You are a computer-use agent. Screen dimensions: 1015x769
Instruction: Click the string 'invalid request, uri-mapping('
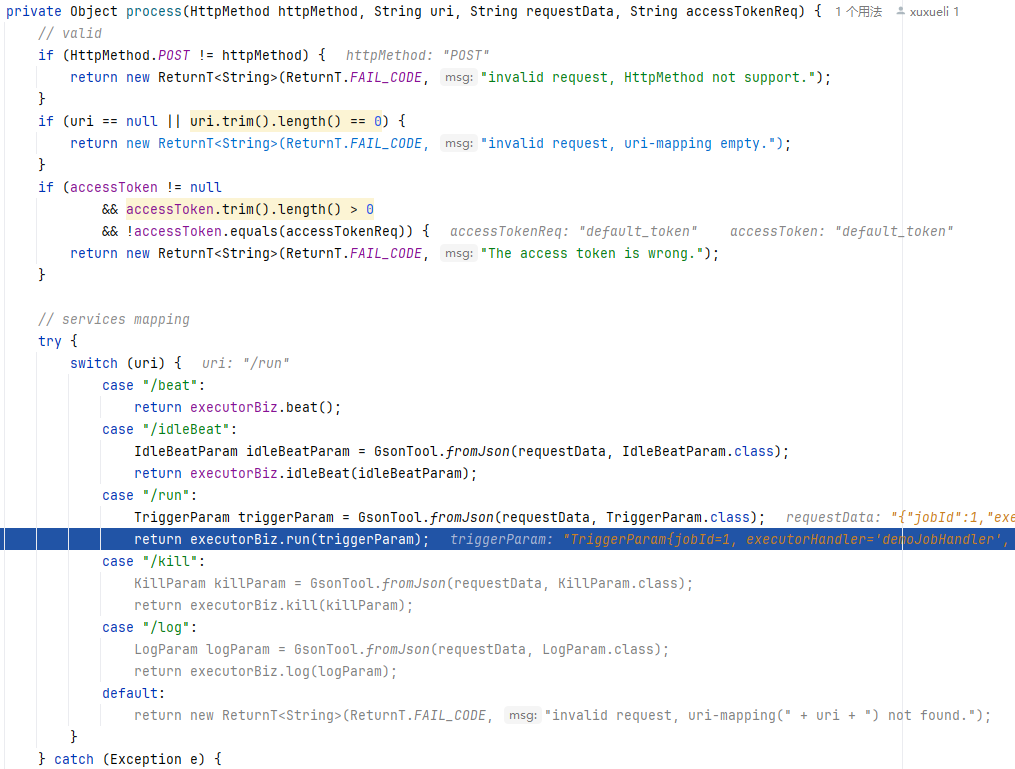tap(667, 715)
